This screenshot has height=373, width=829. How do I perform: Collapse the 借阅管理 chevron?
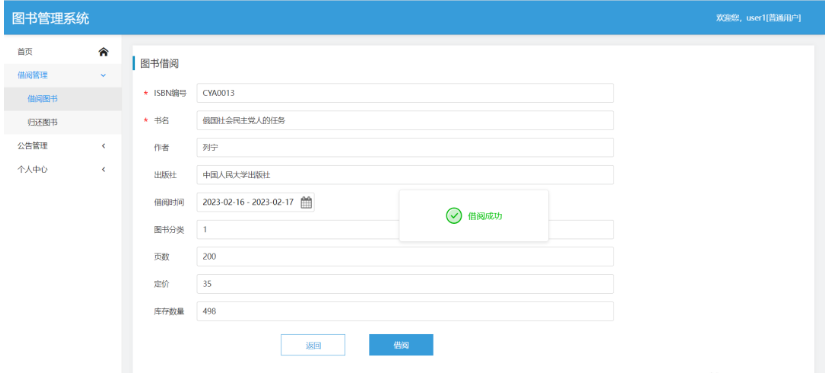[x=103, y=75]
